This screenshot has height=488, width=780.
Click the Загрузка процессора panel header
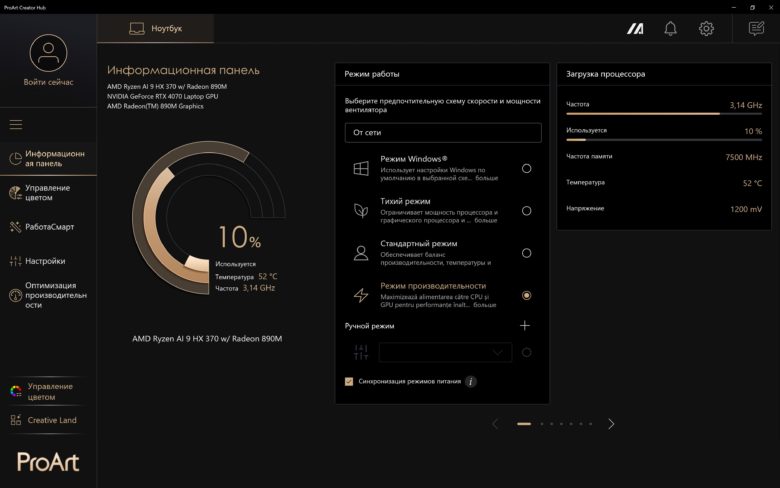664,74
